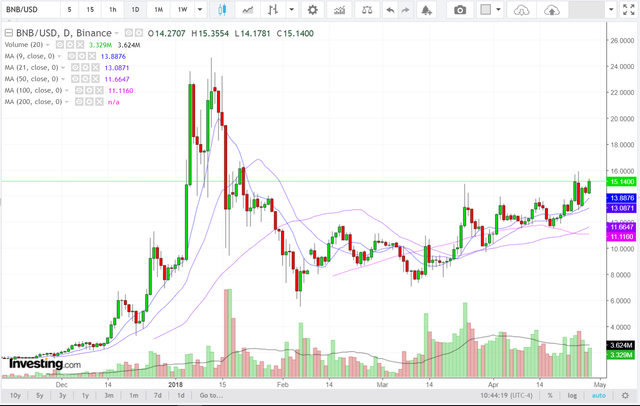
Task: Select the 15 minute interval
Action: [x=90, y=10]
